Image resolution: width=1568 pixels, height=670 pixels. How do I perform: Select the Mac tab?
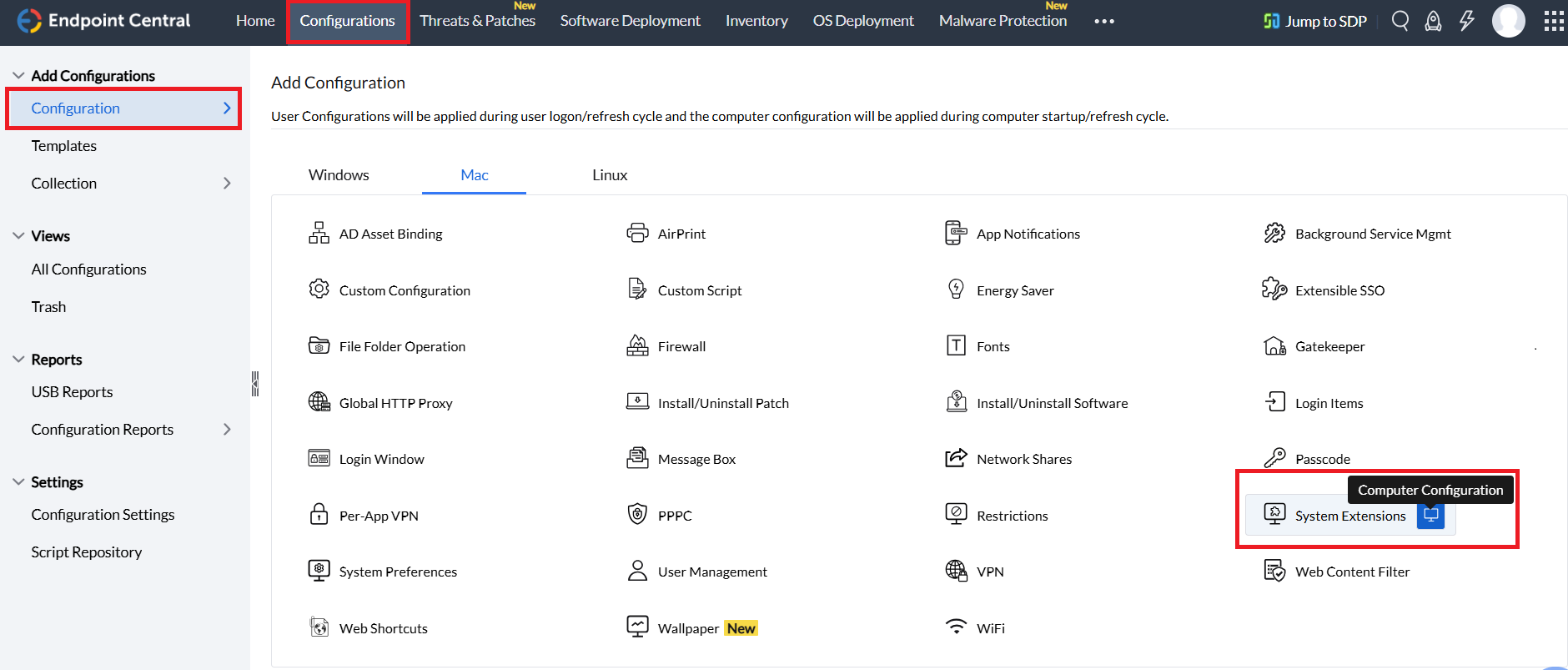[475, 174]
